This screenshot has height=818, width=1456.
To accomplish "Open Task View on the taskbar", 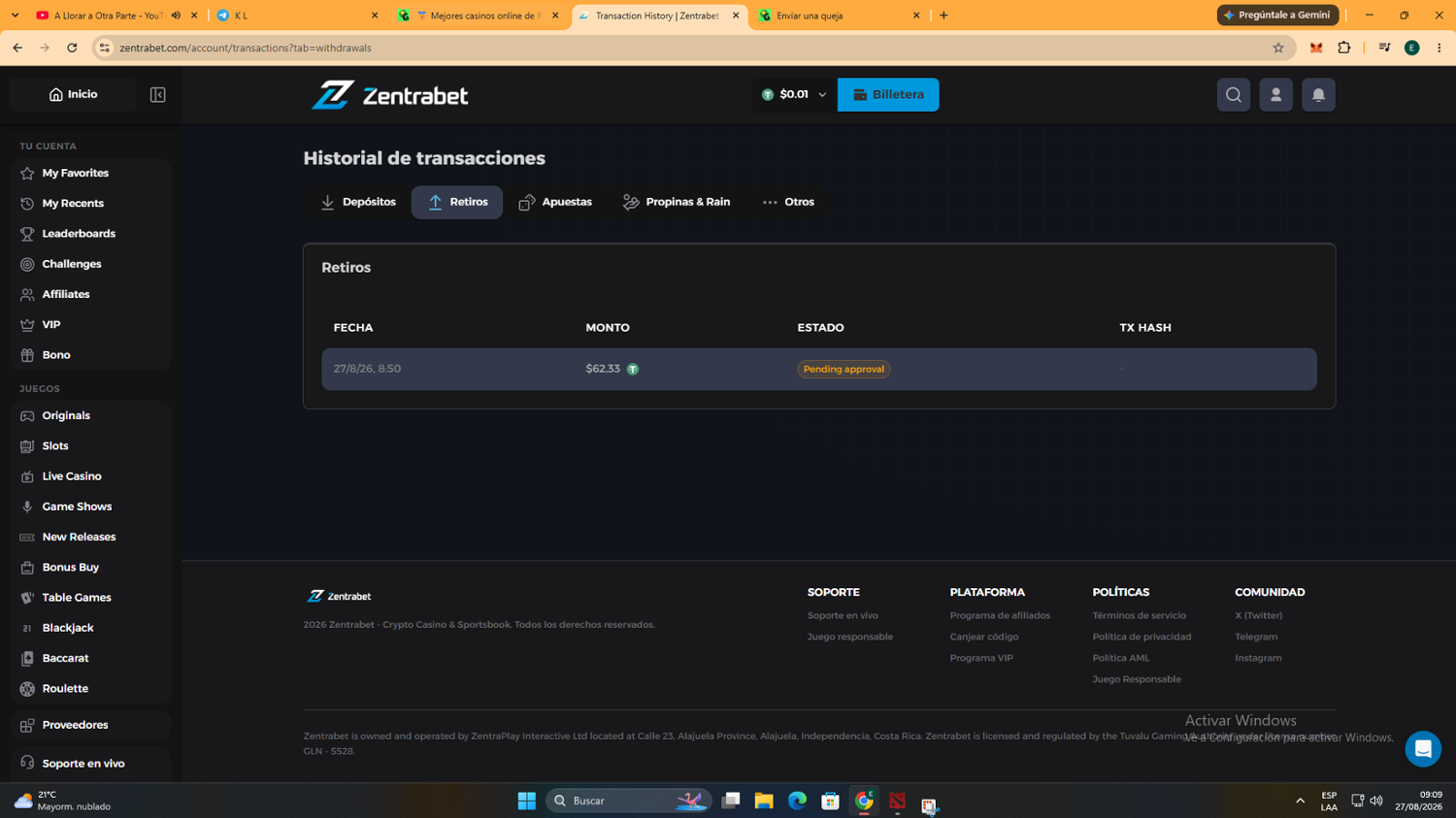I will (731, 801).
